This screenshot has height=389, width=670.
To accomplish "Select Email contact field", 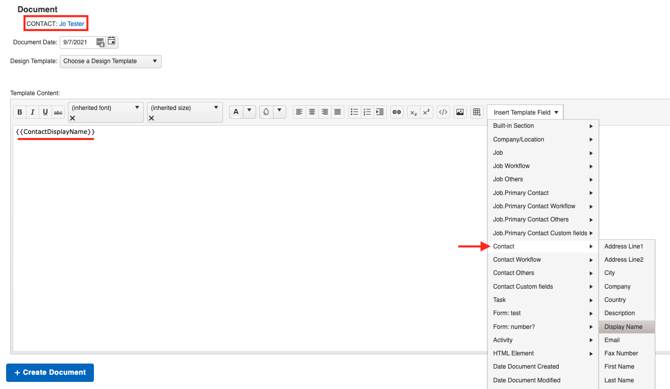I will point(627,340).
